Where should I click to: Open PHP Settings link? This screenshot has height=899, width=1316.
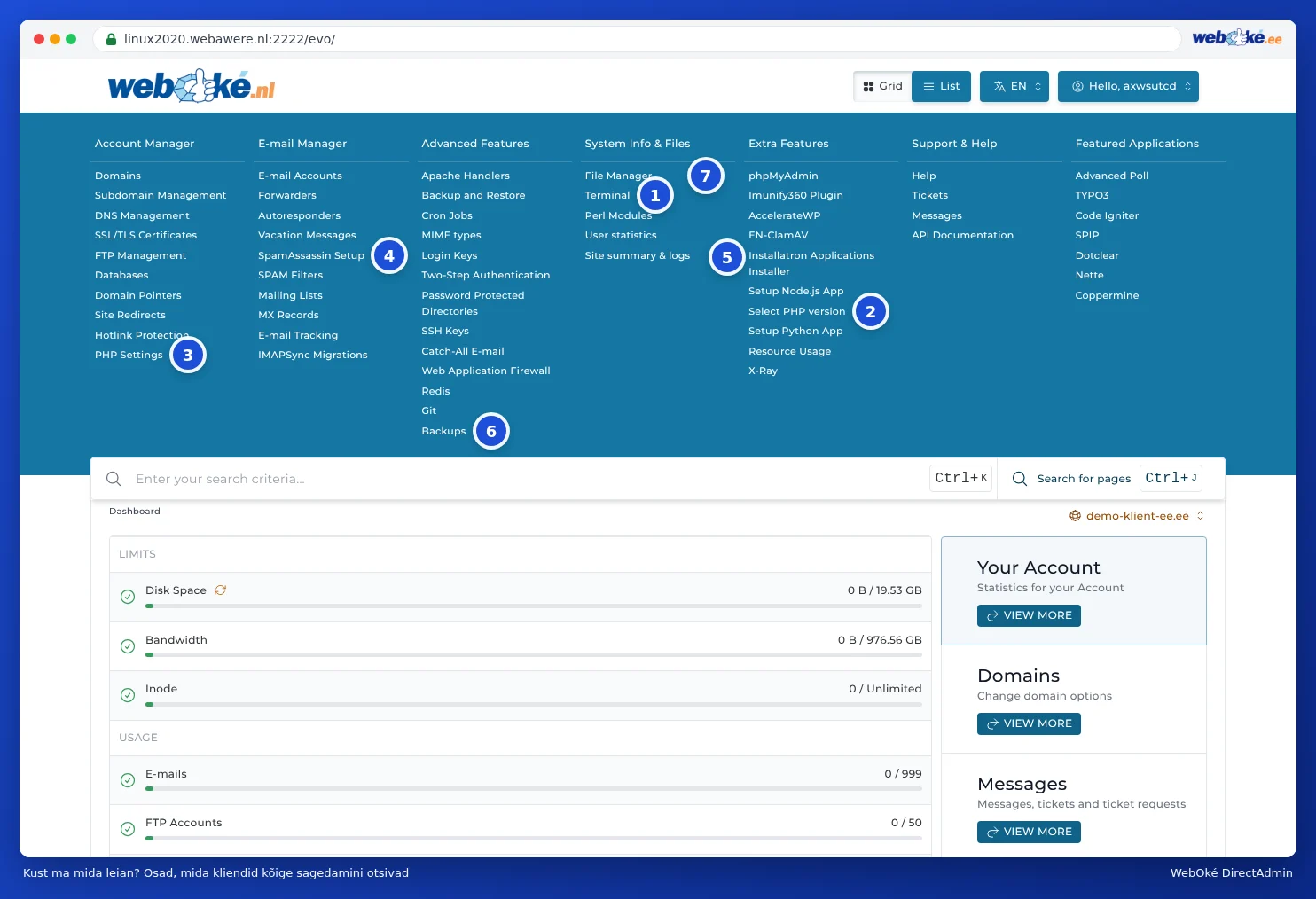129,355
